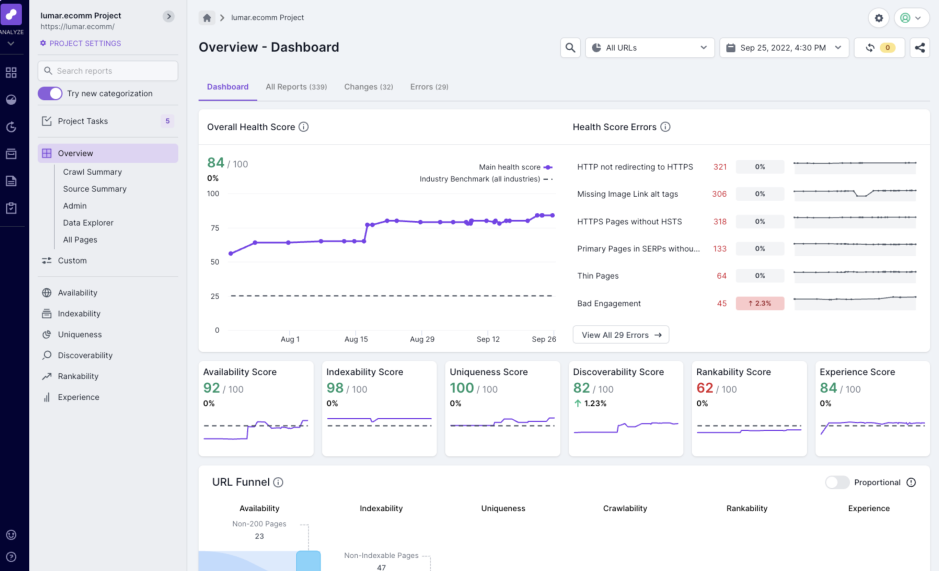Click the search magnifier icon button
939x571 pixels.
coord(570,47)
